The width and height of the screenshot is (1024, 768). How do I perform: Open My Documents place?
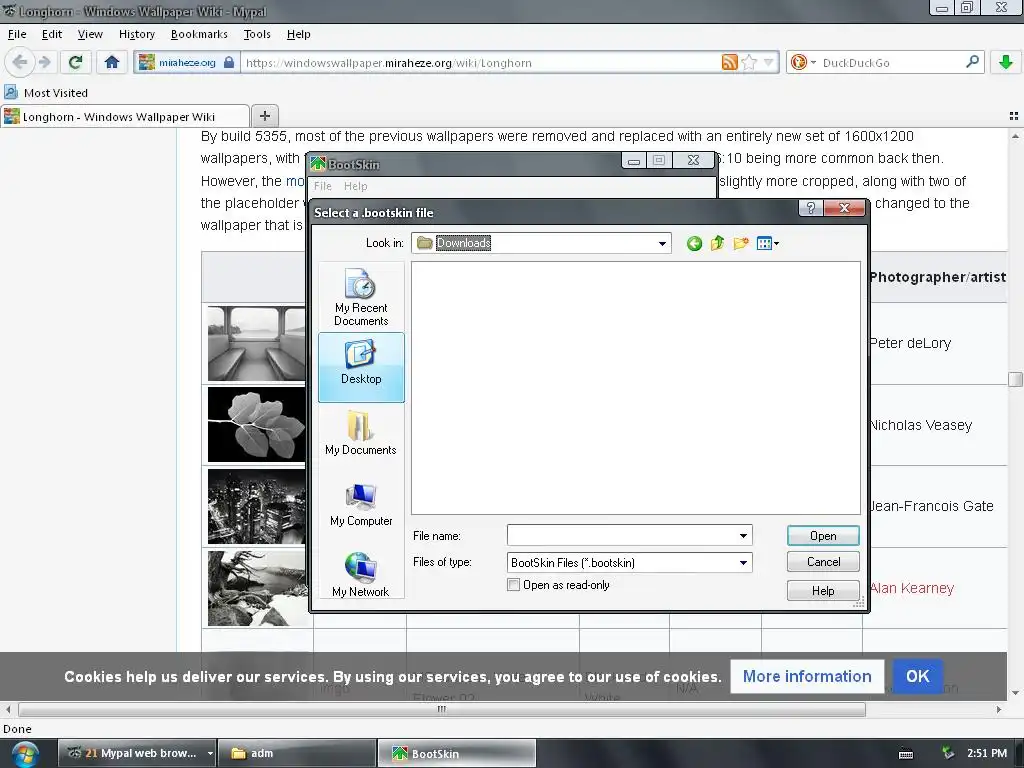click(360, 434)
